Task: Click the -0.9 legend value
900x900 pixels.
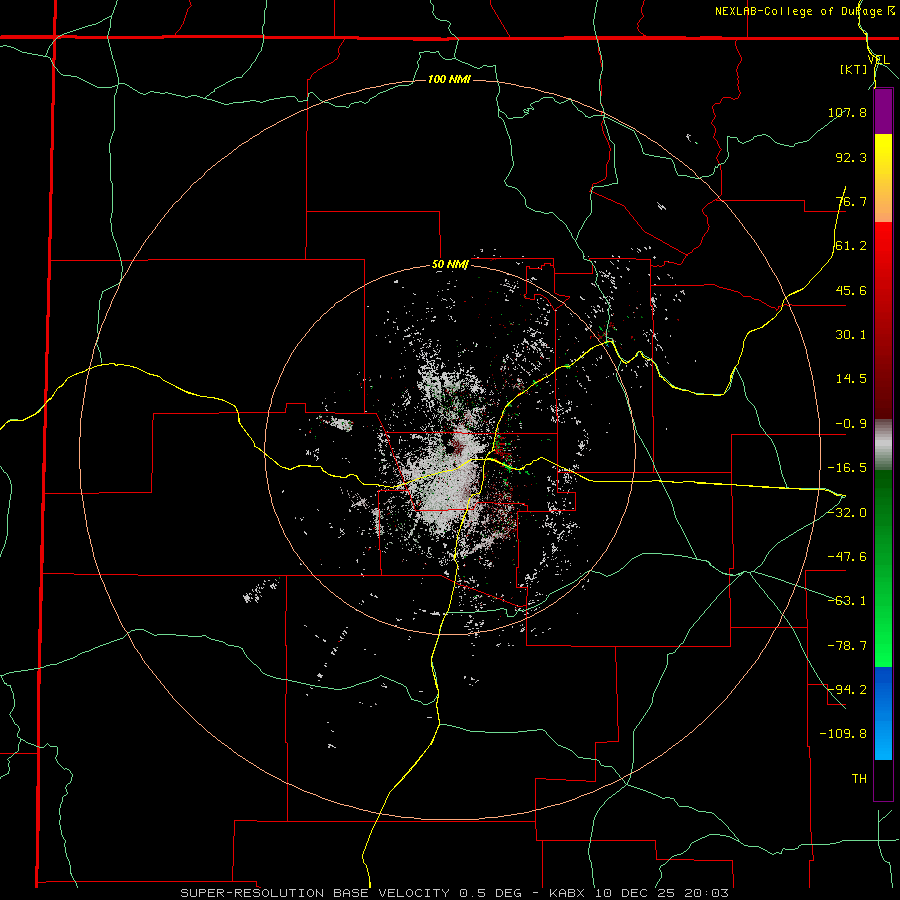Action: (851, 424)
